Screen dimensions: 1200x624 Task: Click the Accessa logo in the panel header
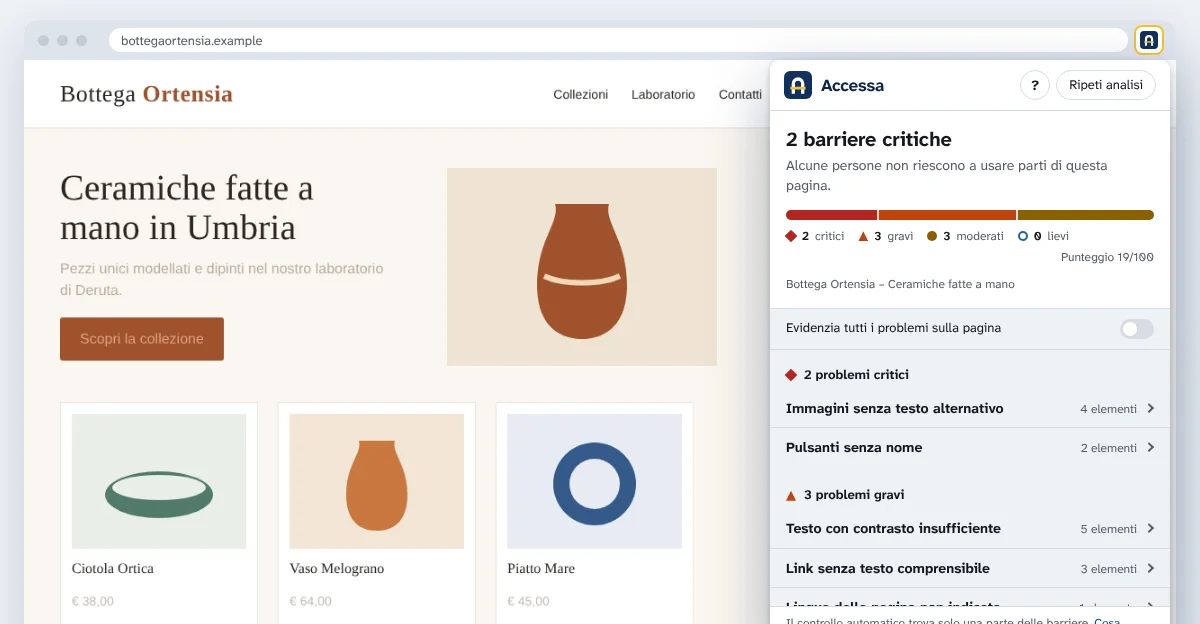(798, 85)
